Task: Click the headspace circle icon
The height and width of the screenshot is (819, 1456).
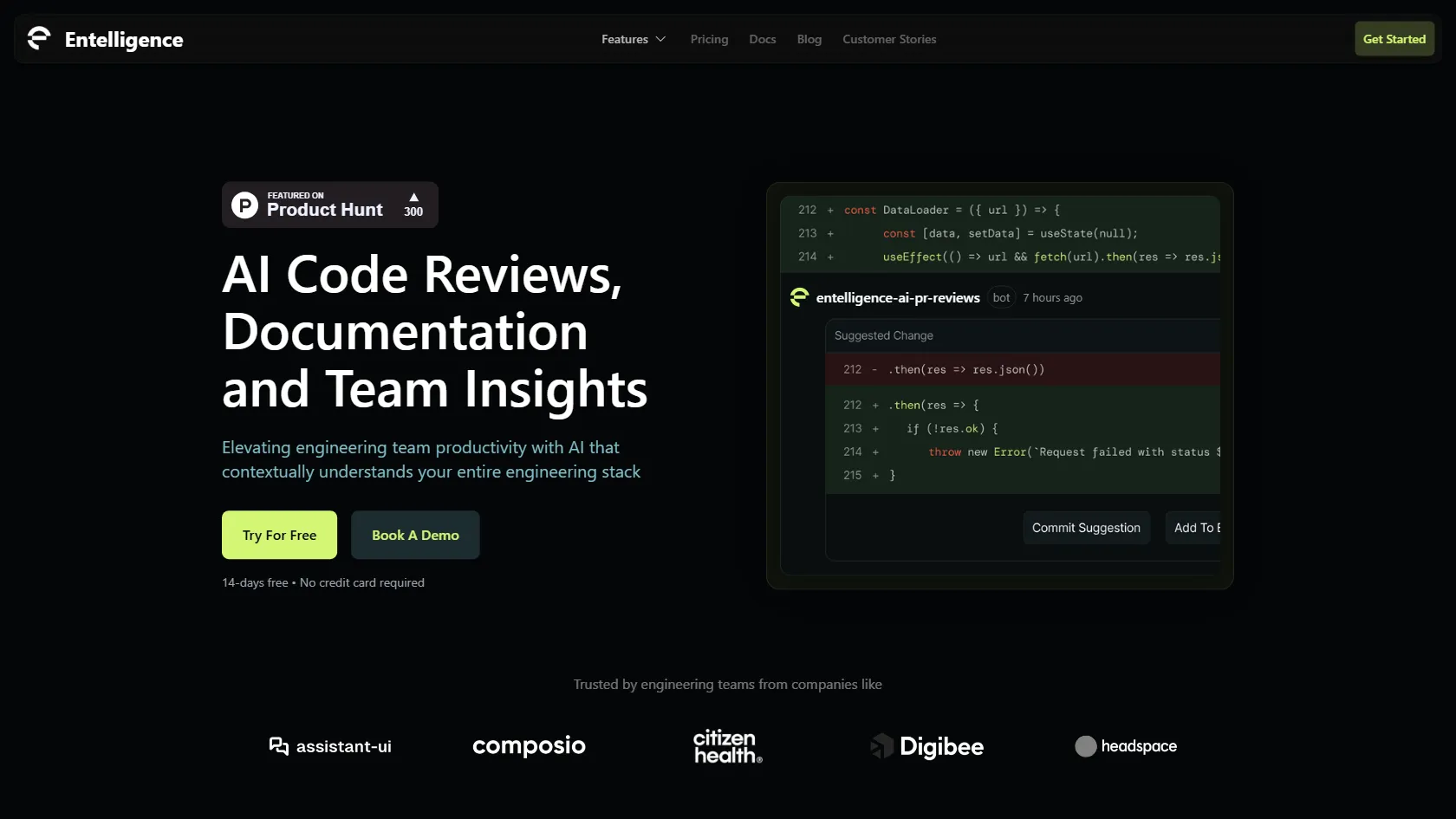Action: click(x=1086, y=746)
